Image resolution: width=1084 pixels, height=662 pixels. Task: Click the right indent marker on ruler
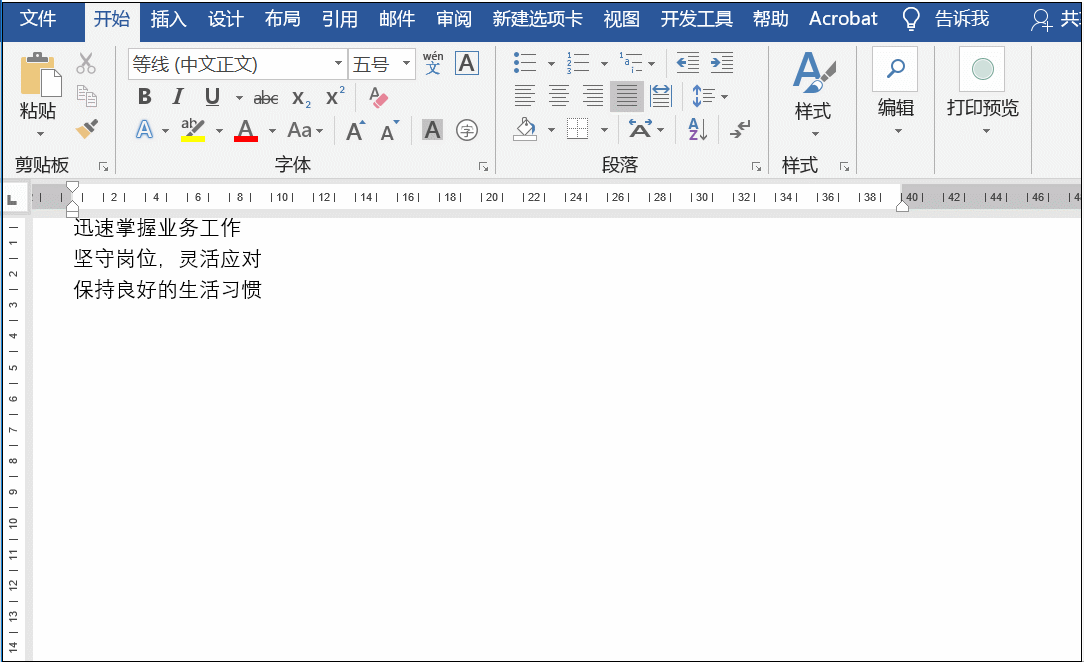902,205
